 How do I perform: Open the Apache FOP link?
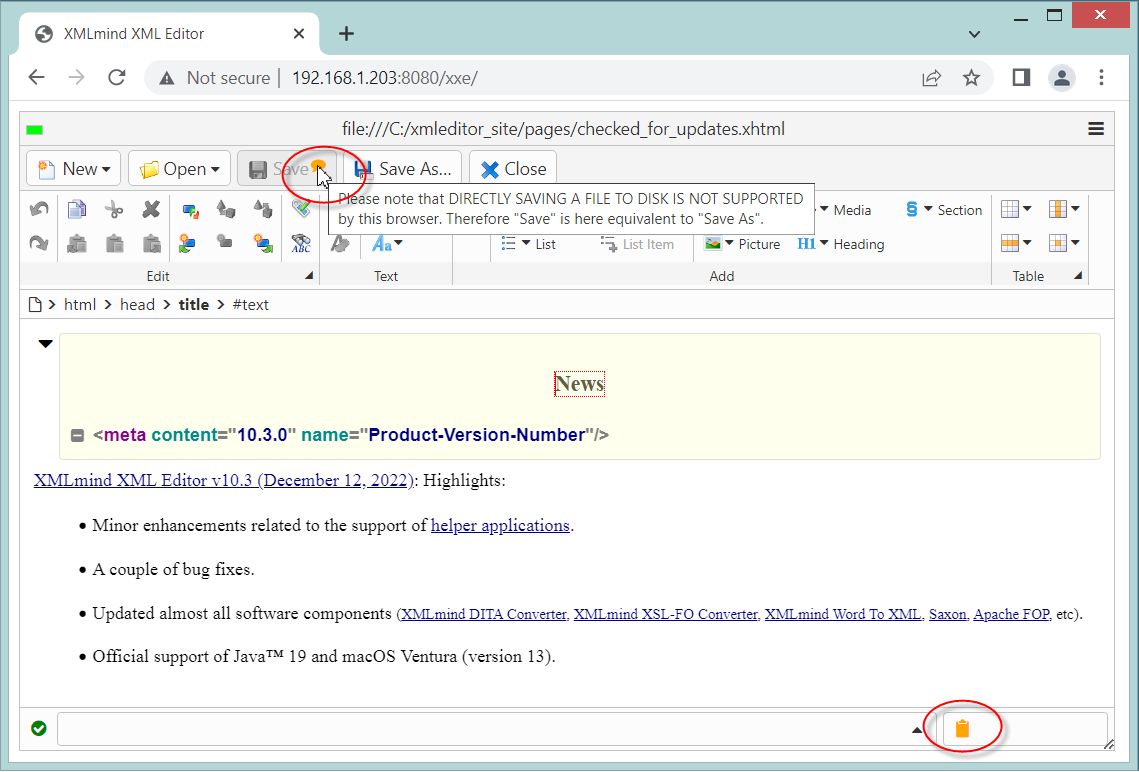pyautogui.click(x=1011, y=614)
